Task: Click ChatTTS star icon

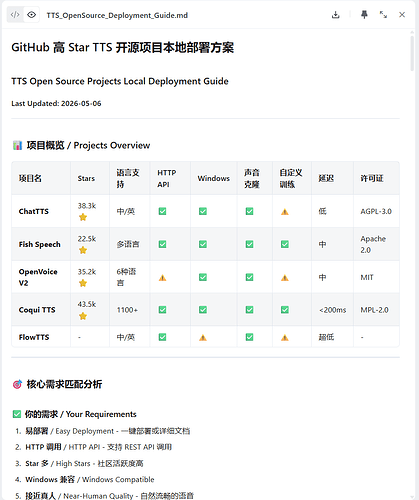Action: [83, 217]
